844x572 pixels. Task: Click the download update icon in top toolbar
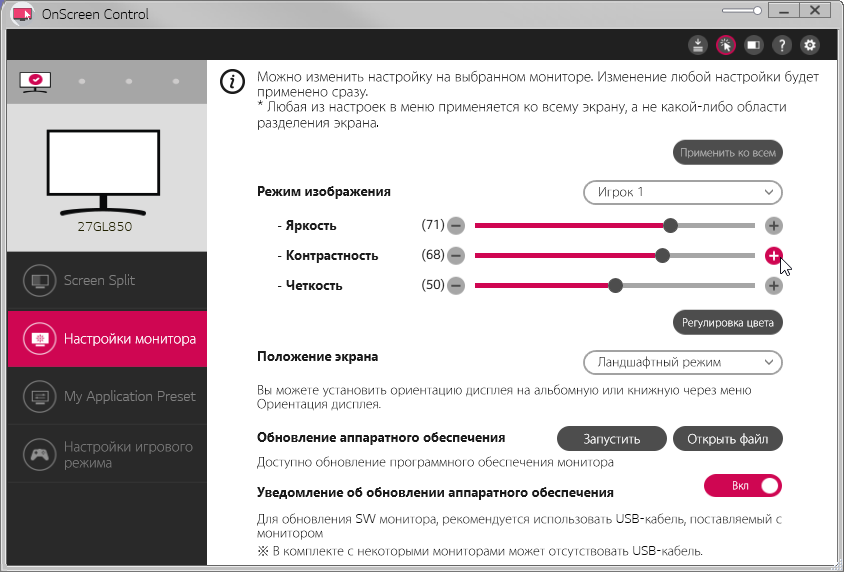(x=698, y=45)
